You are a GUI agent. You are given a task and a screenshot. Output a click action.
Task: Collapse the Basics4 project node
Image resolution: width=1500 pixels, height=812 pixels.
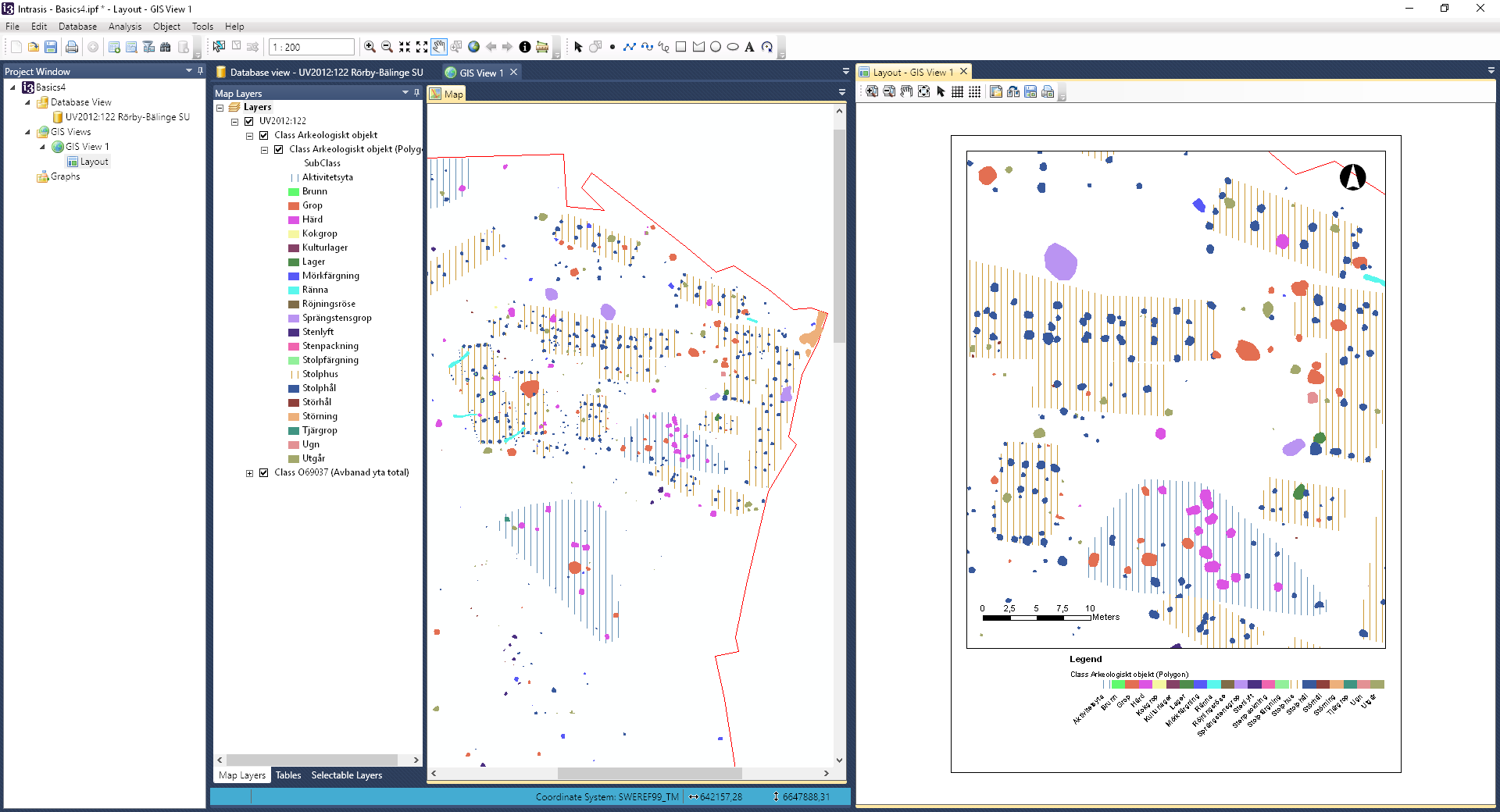pos(12,87)
